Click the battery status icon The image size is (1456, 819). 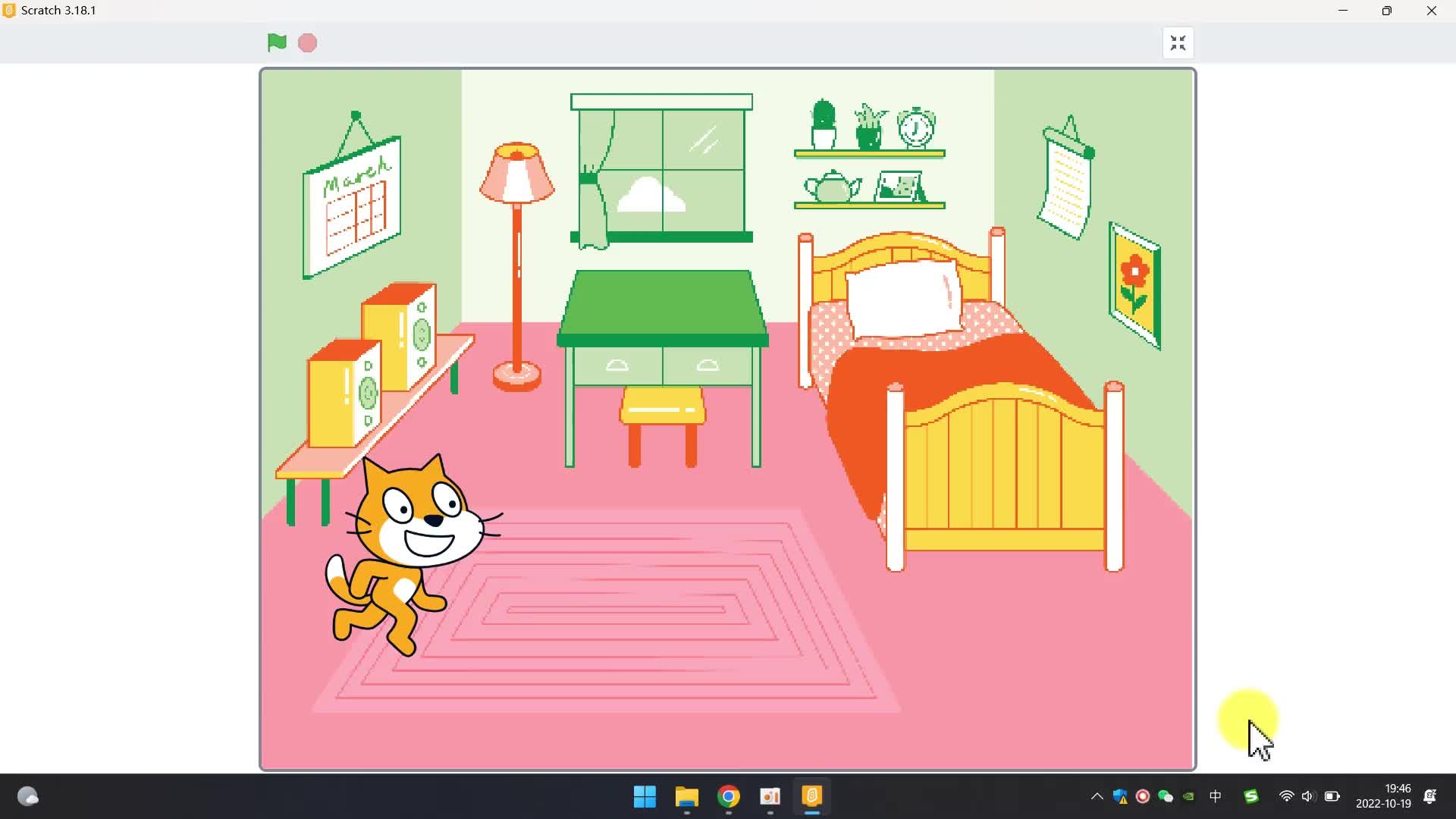click(x=1332, y=796)
